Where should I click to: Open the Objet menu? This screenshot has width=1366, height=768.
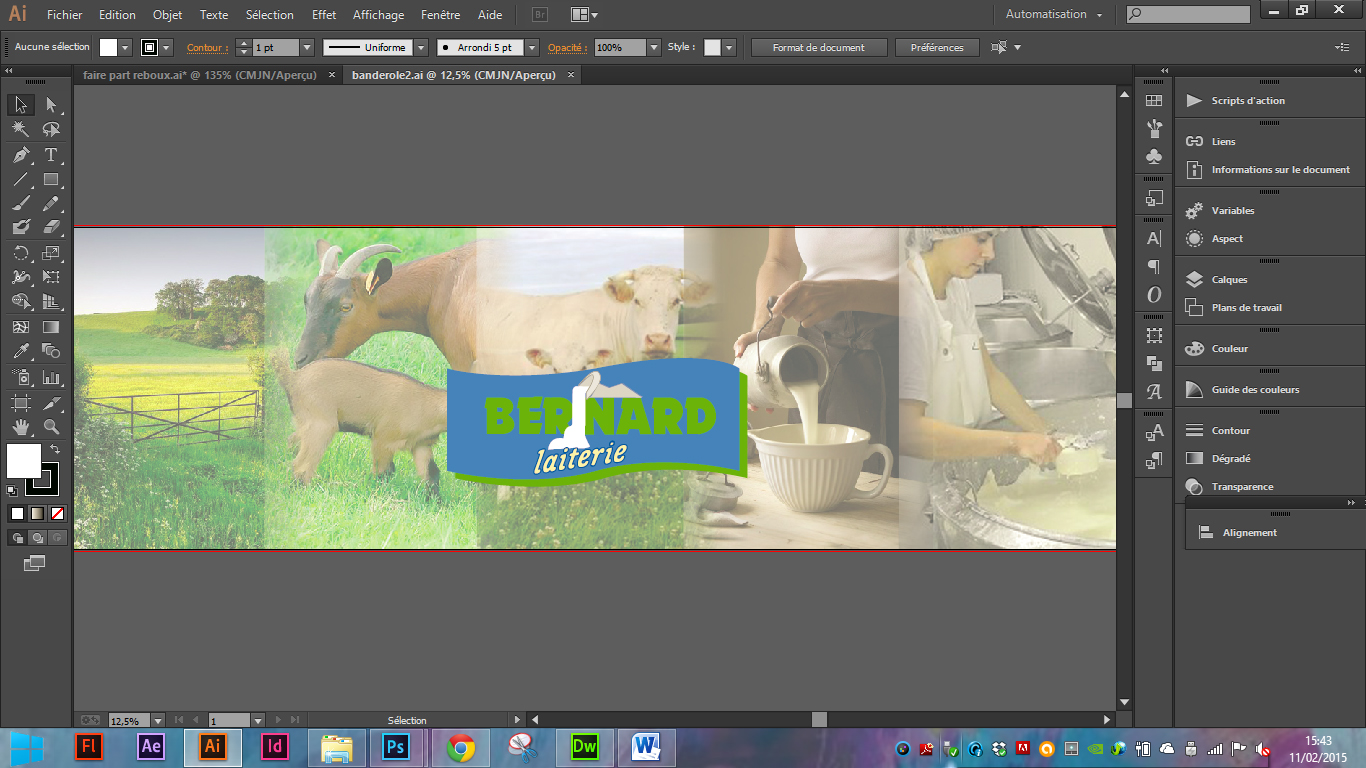point(168,15)
